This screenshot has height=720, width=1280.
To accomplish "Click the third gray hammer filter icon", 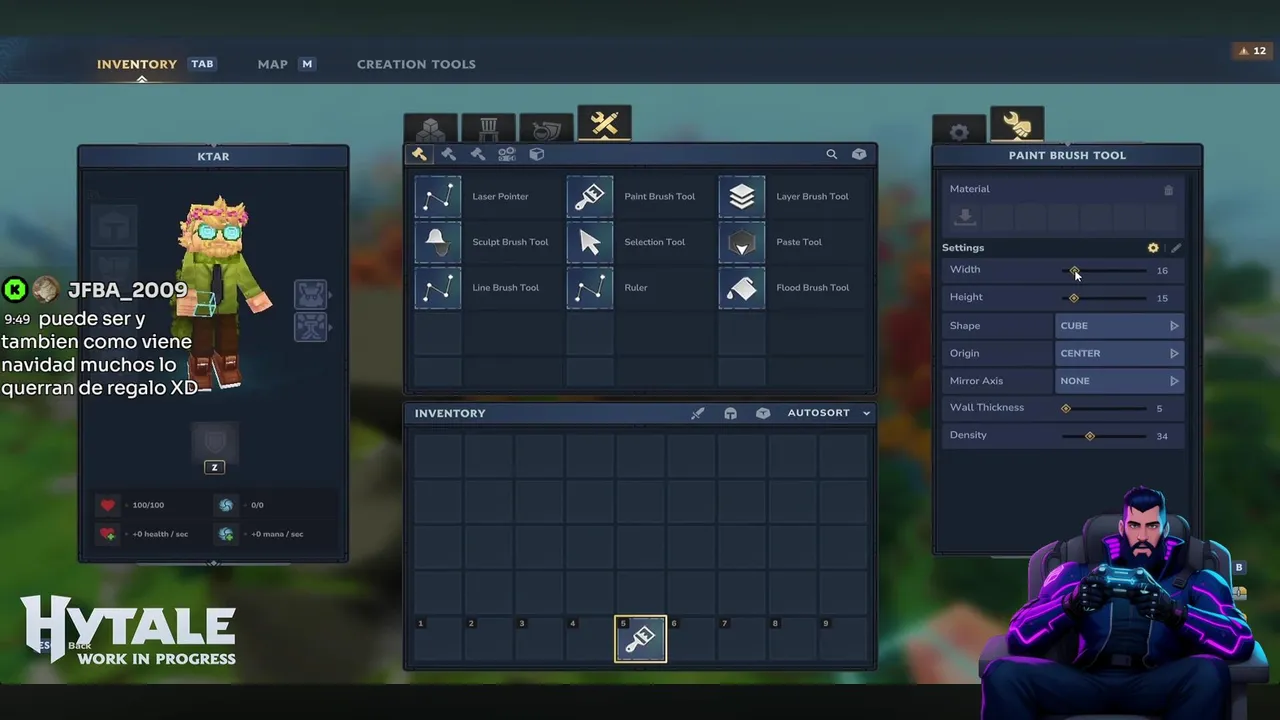I will 477,154.
